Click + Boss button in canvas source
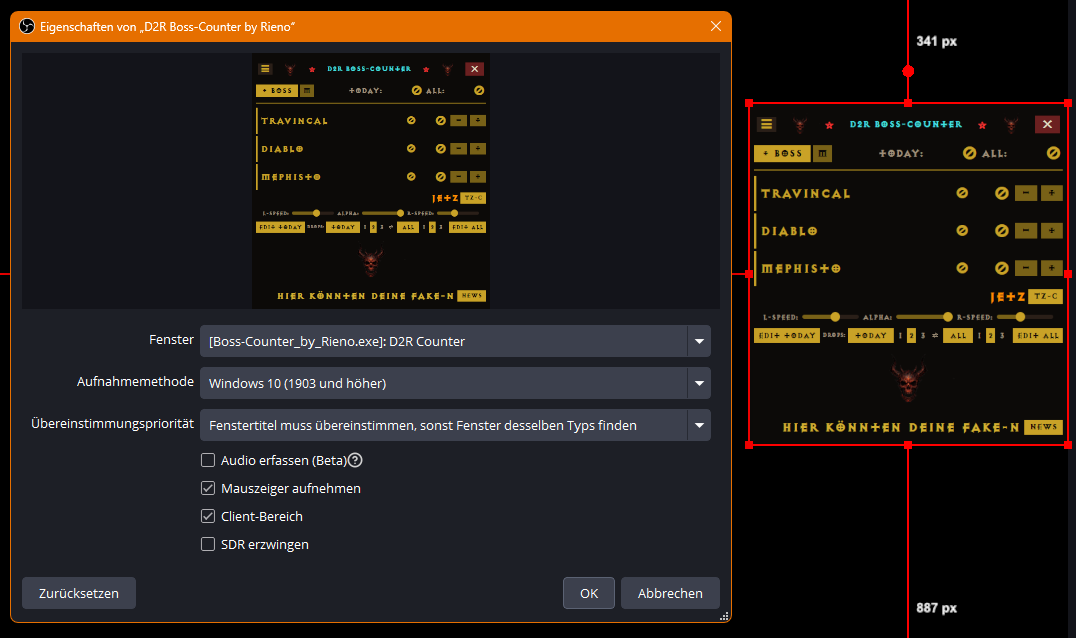1076x638 pixels. tap(782, 154)
